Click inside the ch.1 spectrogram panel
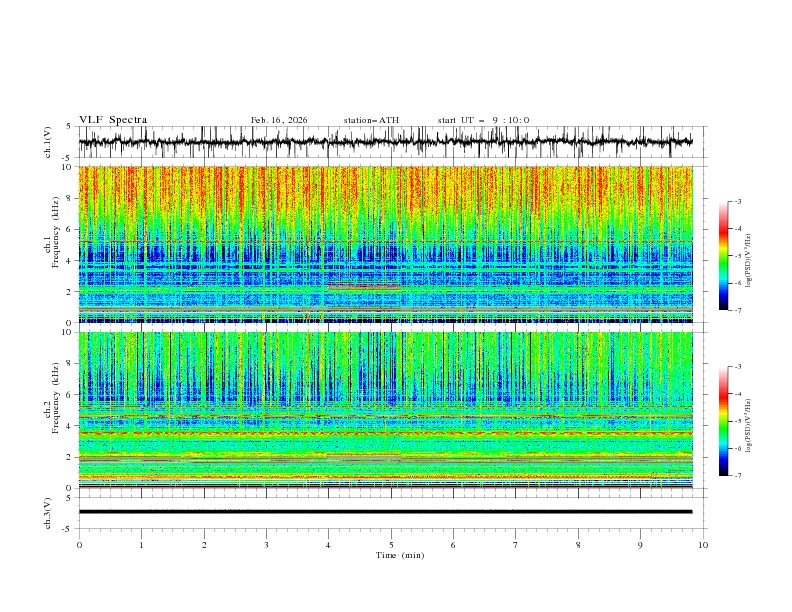 point(385,244)
